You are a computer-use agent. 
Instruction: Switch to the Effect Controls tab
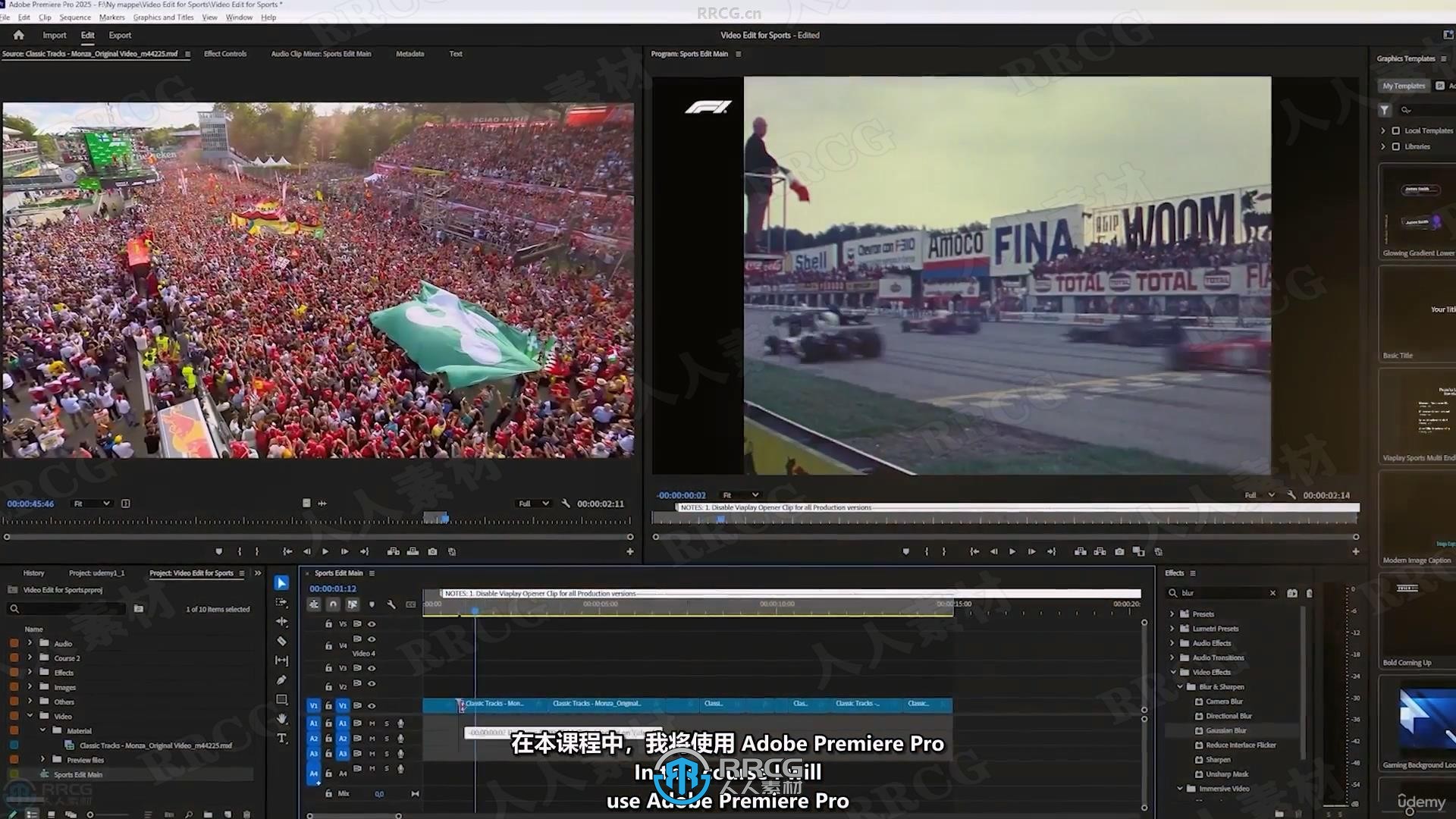225,54
